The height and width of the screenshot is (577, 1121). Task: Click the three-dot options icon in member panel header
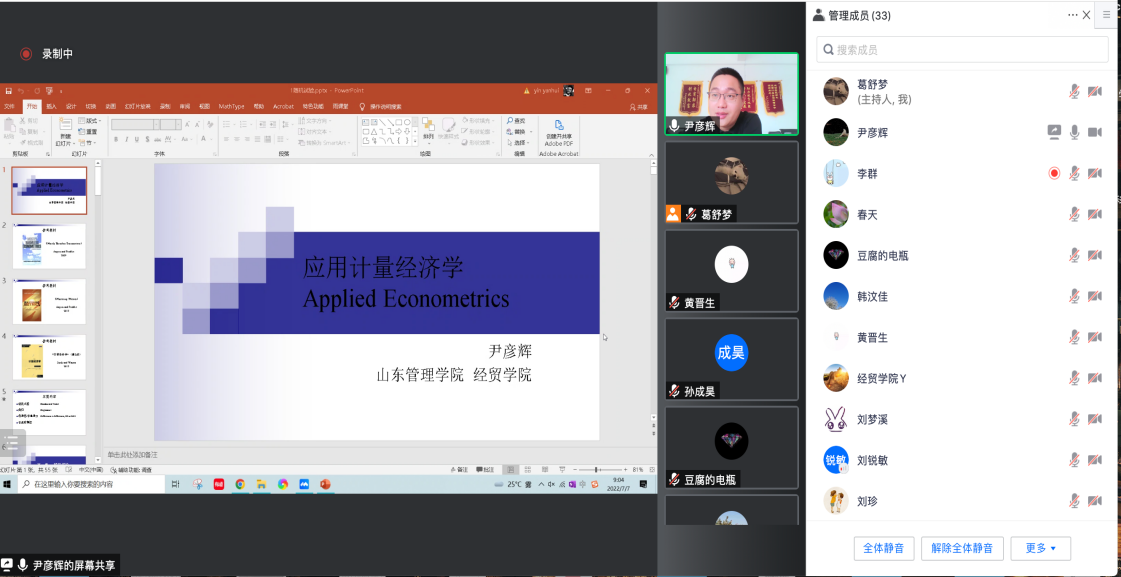1072,15
